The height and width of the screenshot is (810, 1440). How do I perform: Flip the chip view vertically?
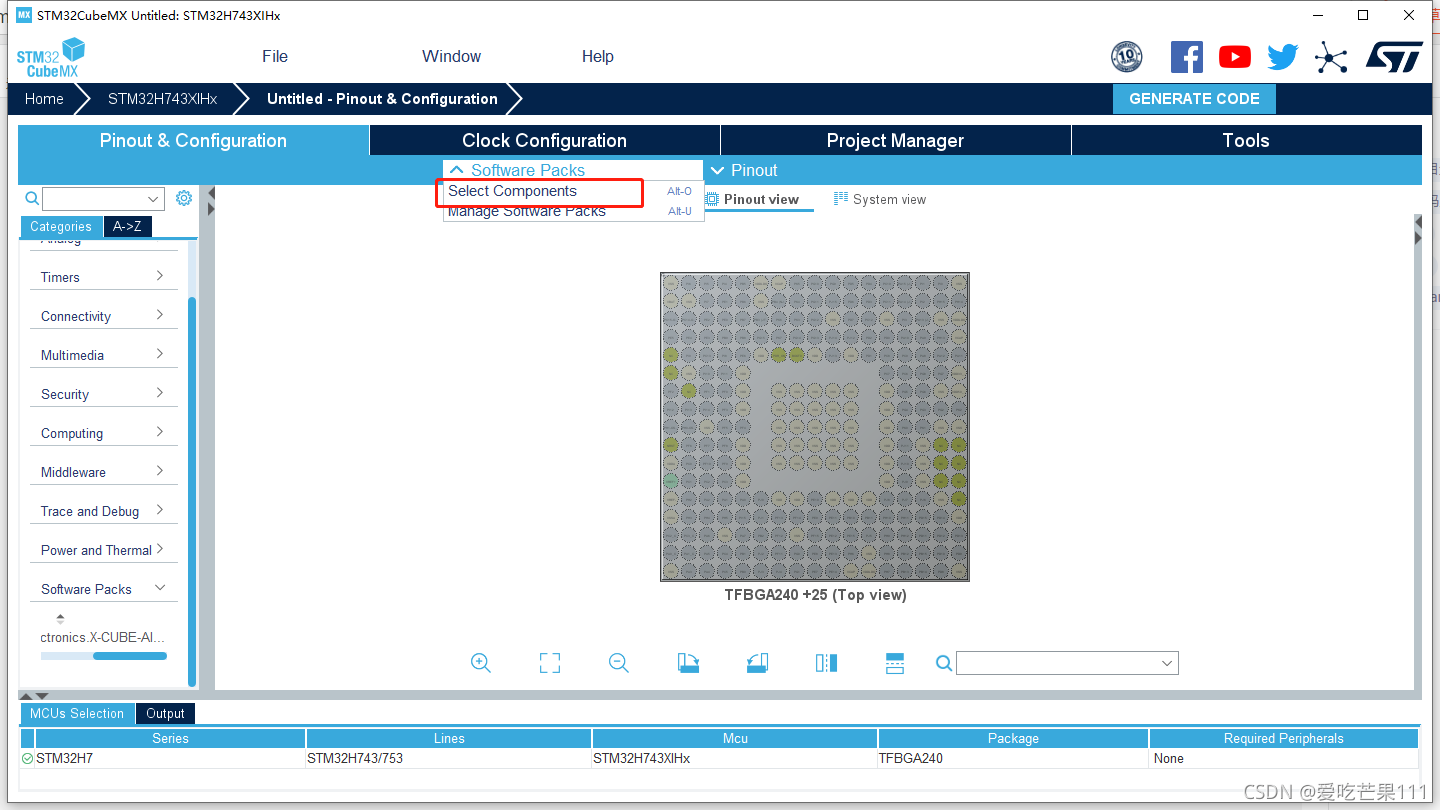click(895, 663)
